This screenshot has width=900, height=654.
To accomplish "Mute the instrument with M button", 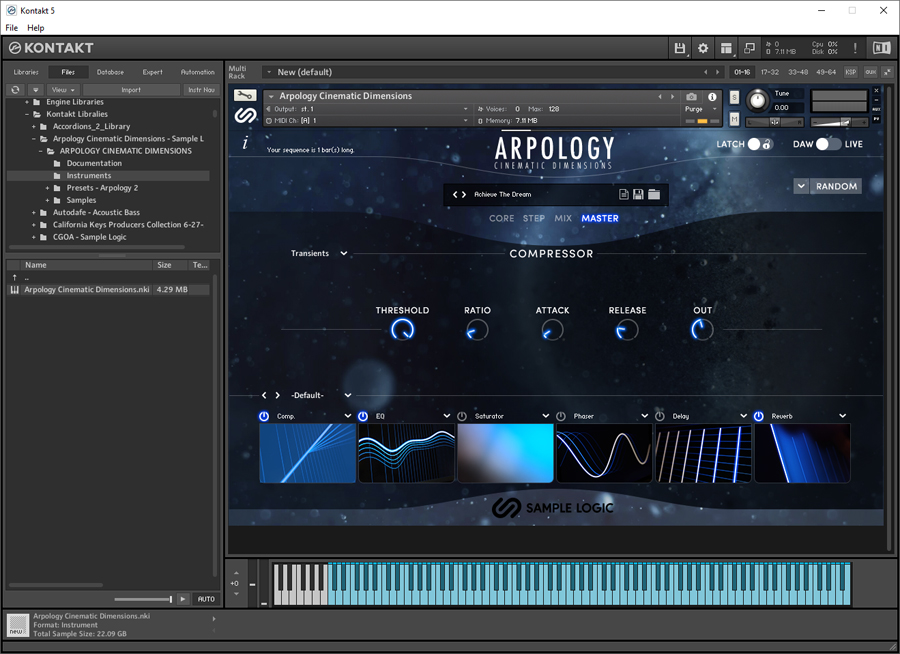I will [734, 119].
